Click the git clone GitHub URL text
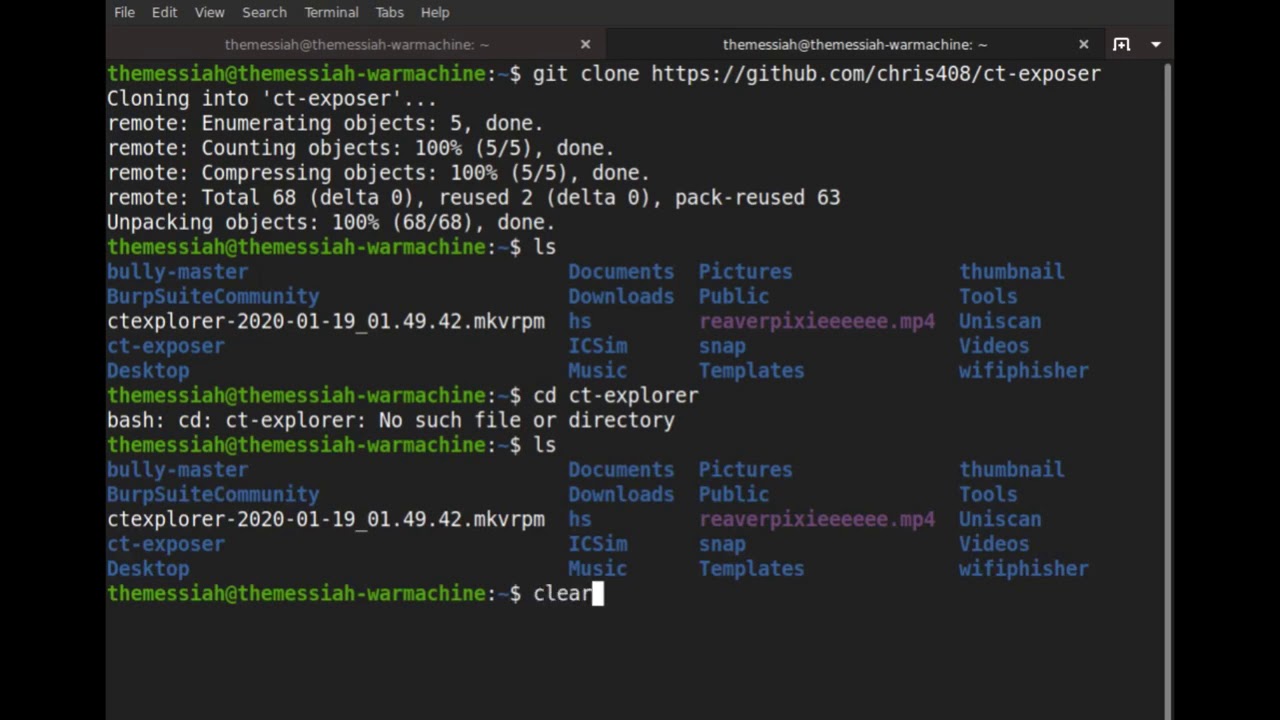 (x=876, y=74)
